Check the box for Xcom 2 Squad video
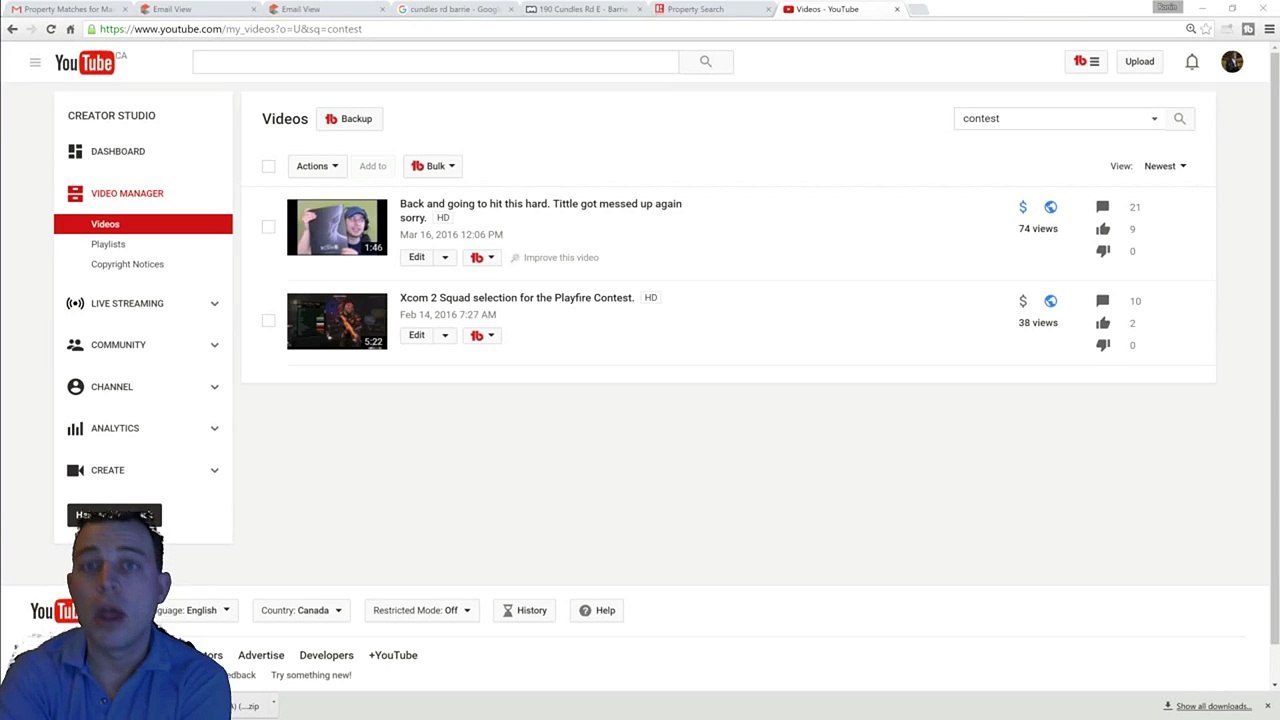 (x=268, y=321)
